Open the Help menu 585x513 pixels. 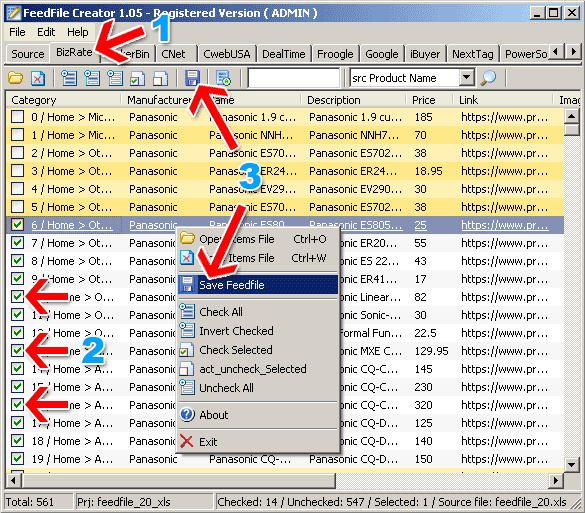[x=78, y=32]
